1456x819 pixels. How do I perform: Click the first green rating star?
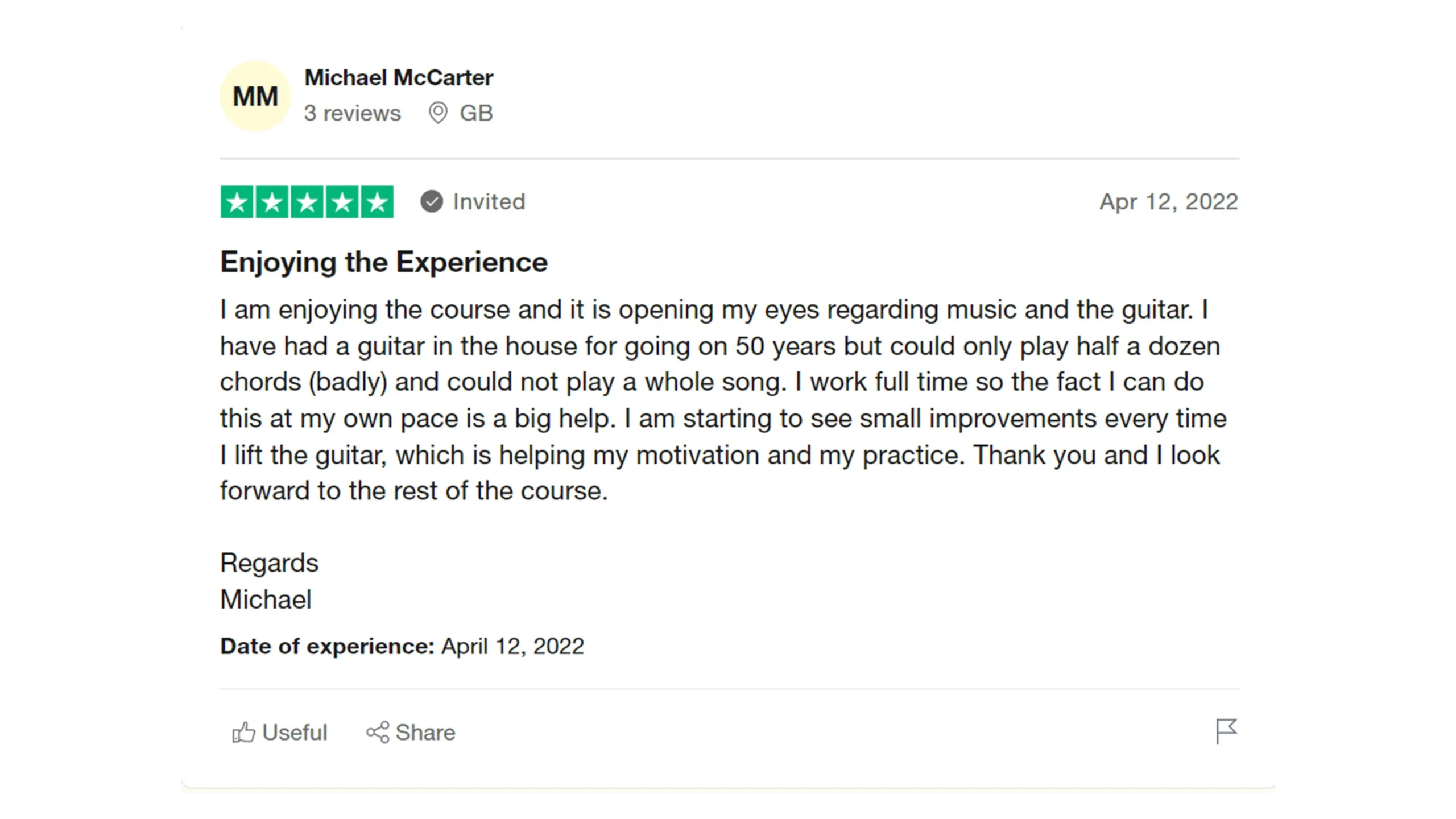237,202
